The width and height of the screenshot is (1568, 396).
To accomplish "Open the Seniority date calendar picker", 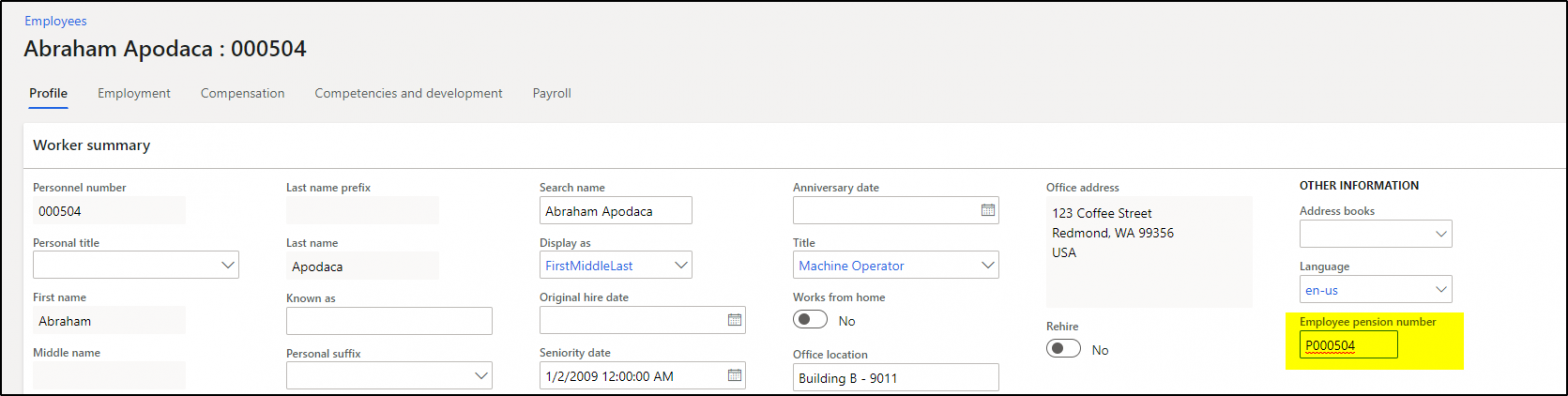I will tap(734, 376).
